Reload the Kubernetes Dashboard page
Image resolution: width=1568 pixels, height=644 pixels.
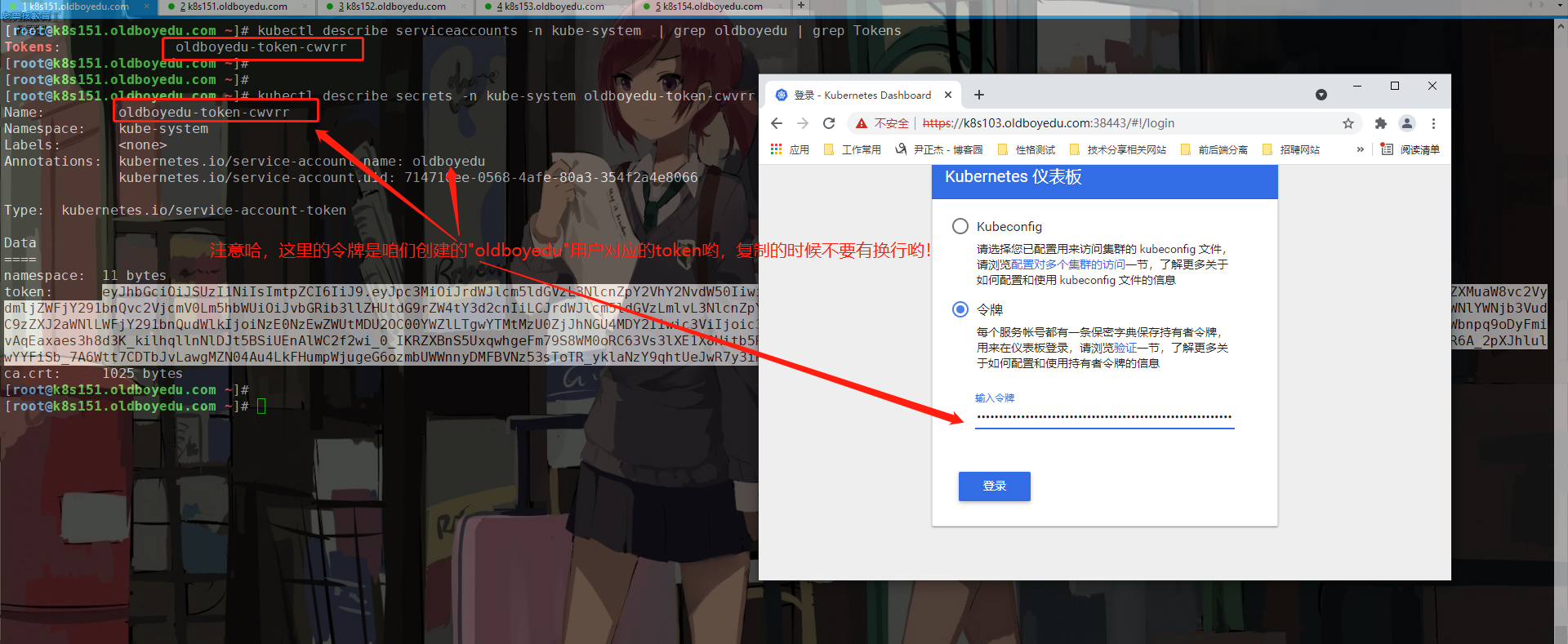pyautogui.click(x=829, y=123)
